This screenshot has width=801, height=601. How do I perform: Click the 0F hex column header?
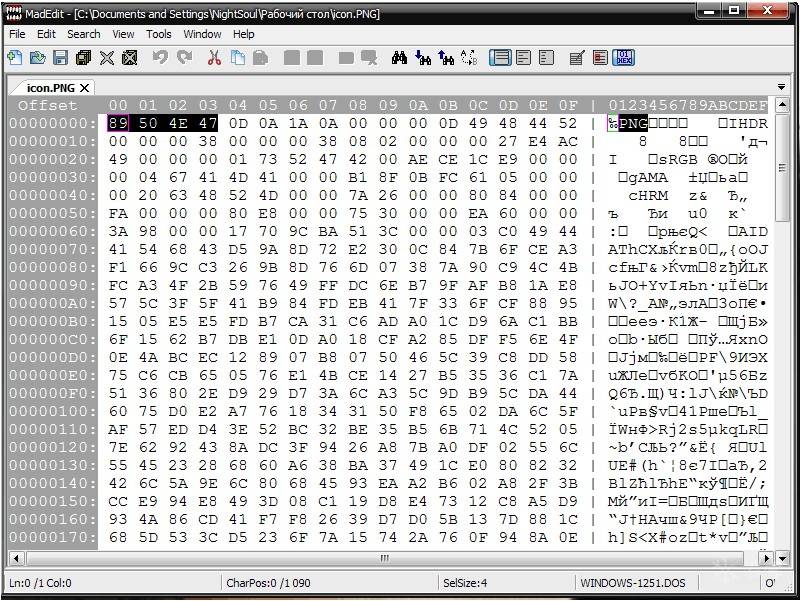click(567, 106)
